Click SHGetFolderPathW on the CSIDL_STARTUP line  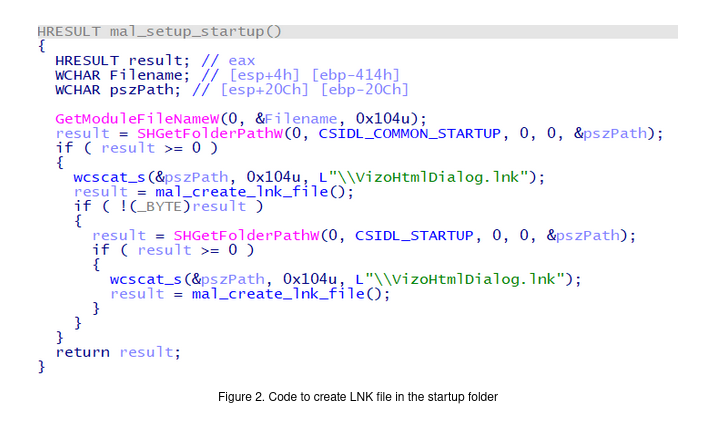pyautogui.click(x=246, y=236)
